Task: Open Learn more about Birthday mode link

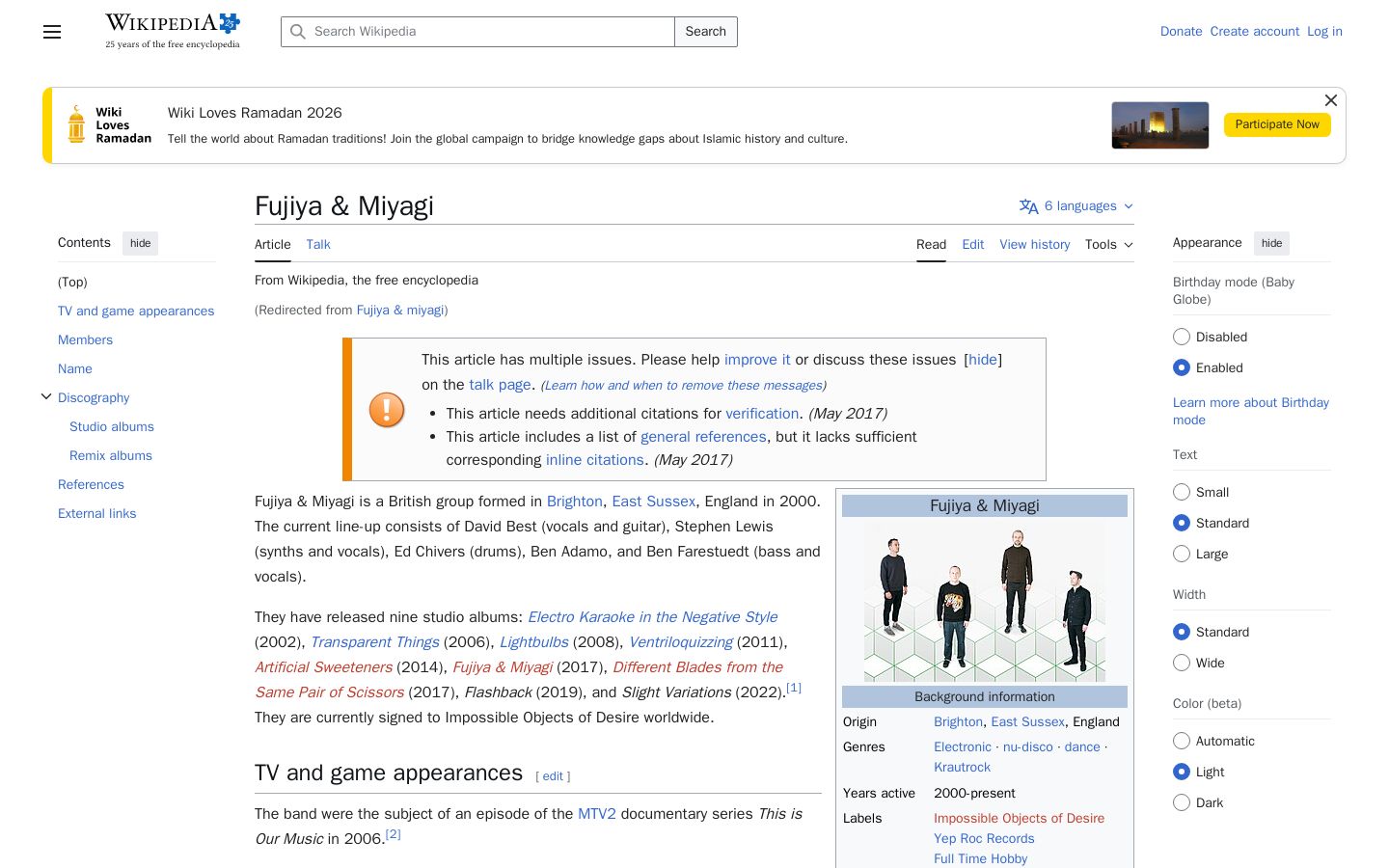Action: [x=1251, y=411]
